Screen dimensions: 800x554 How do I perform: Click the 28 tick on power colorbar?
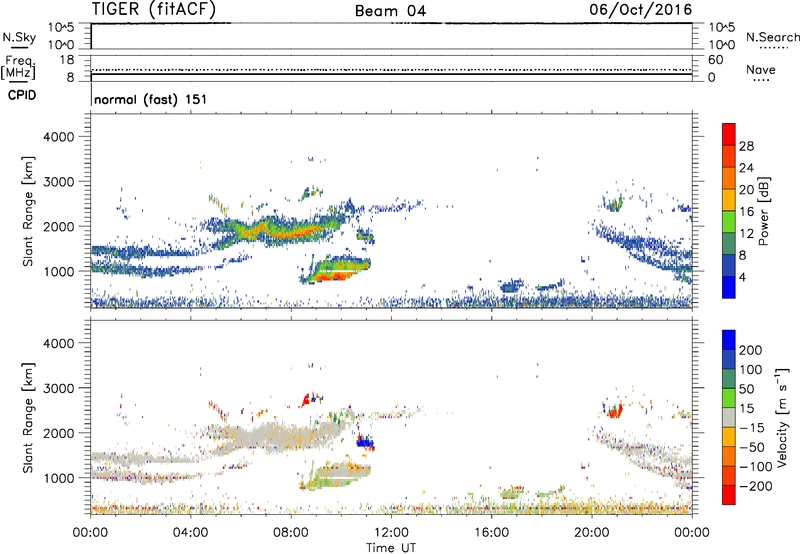point(746,146)
